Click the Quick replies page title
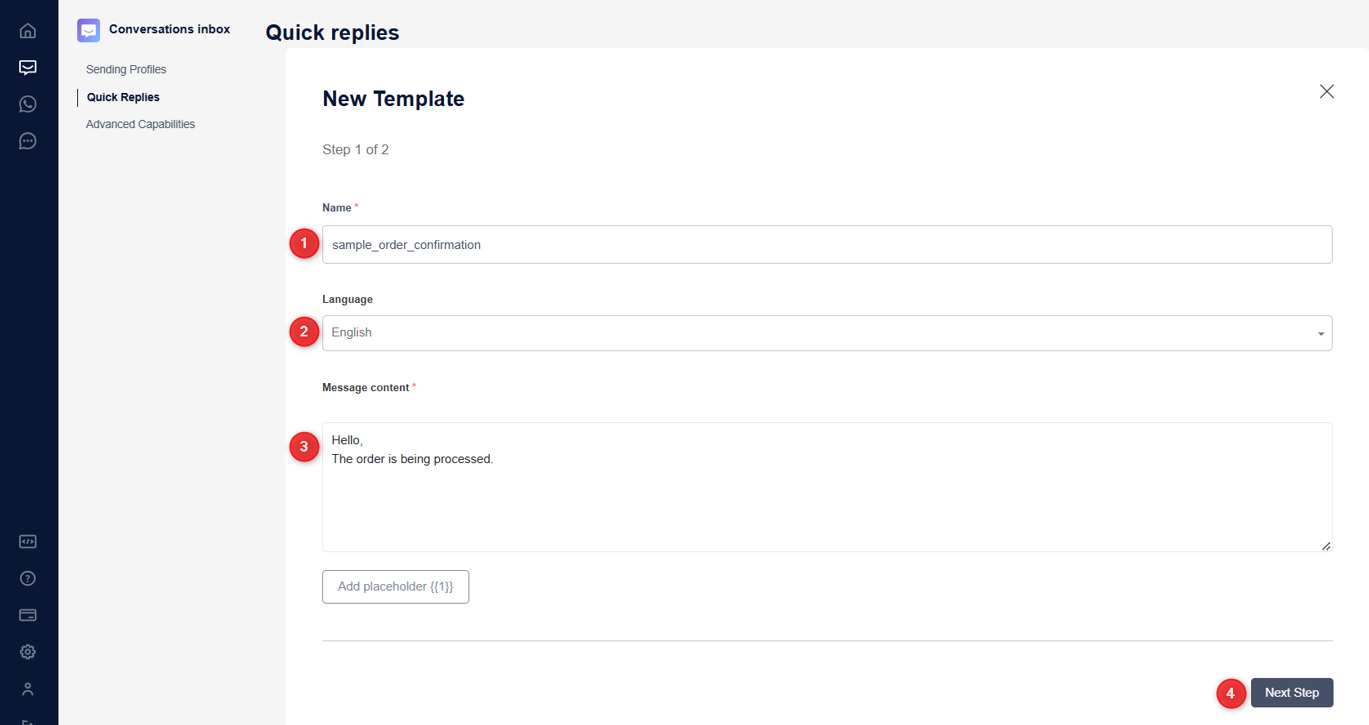This screenshot has width=1369, height=725. pos(332,32)
